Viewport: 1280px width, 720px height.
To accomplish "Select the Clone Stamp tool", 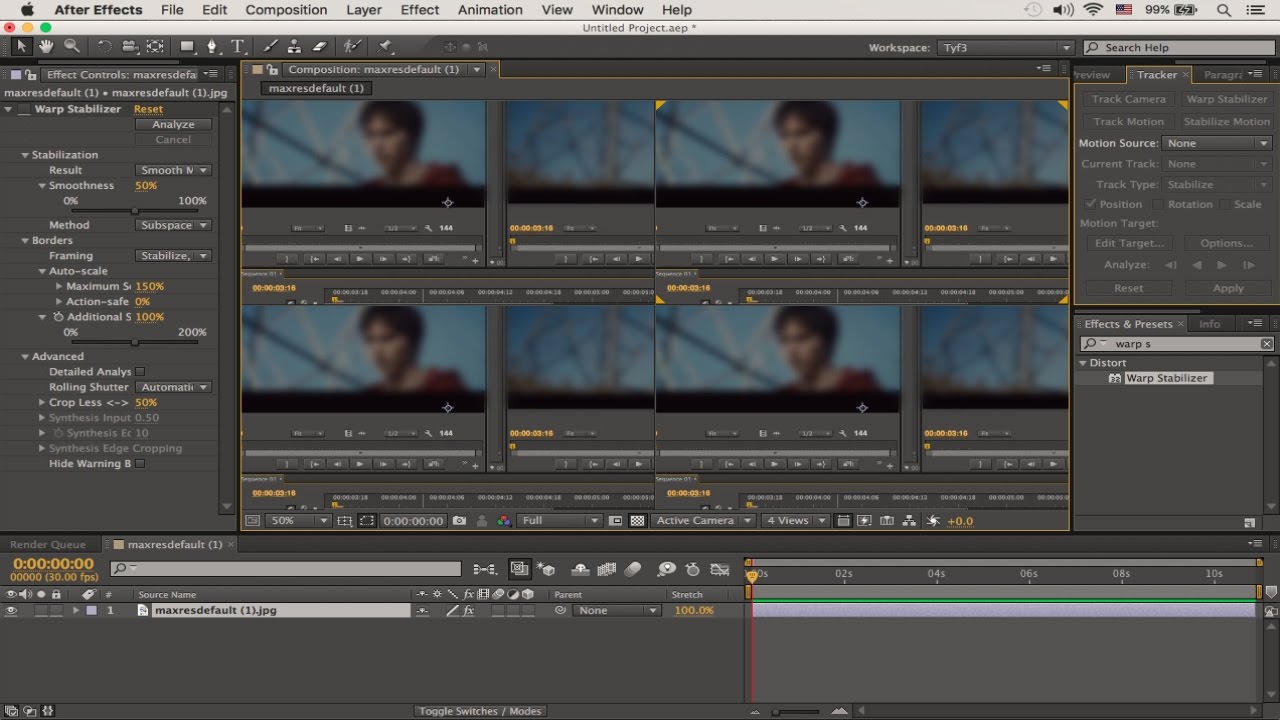I will (x=294, y=47).
